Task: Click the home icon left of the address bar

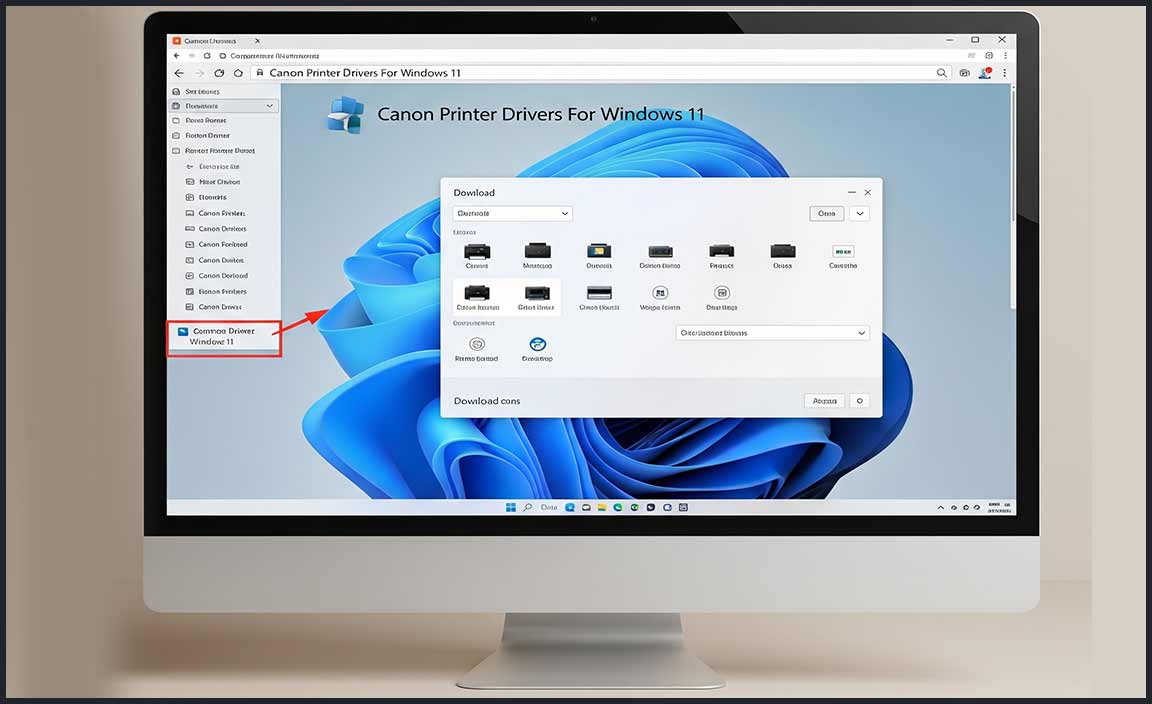Action: 238,73
